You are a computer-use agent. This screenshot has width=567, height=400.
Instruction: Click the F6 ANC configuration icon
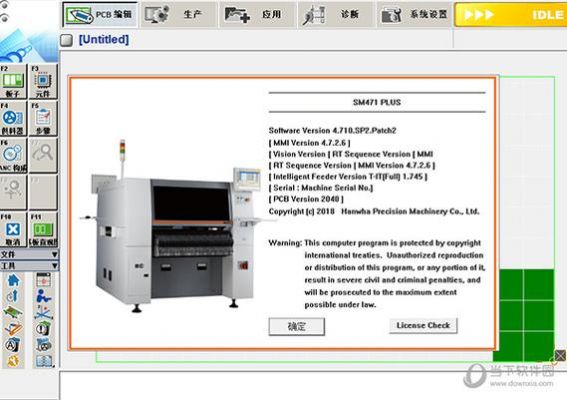(13, 156)
